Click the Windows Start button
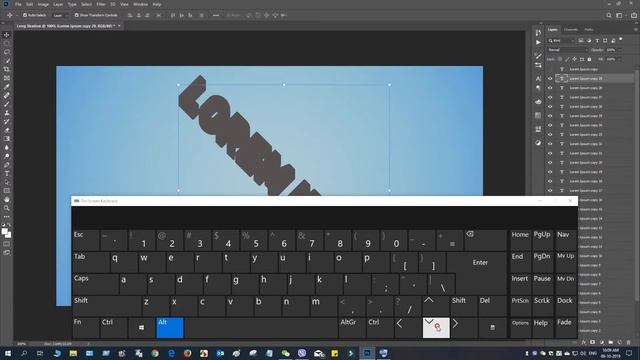Screen dimensions: 640x360 pyautogui.click(x=8, y=353)
